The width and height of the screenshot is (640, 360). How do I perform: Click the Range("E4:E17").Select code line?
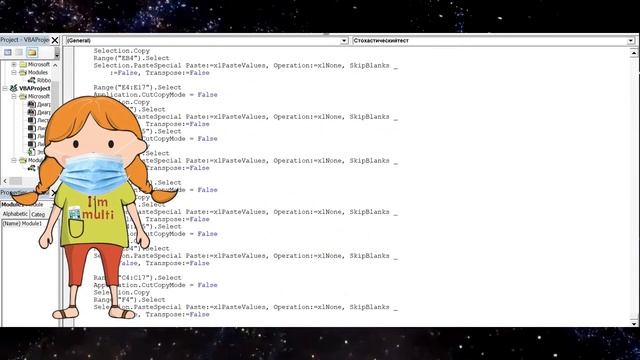(x=137, y=87)
